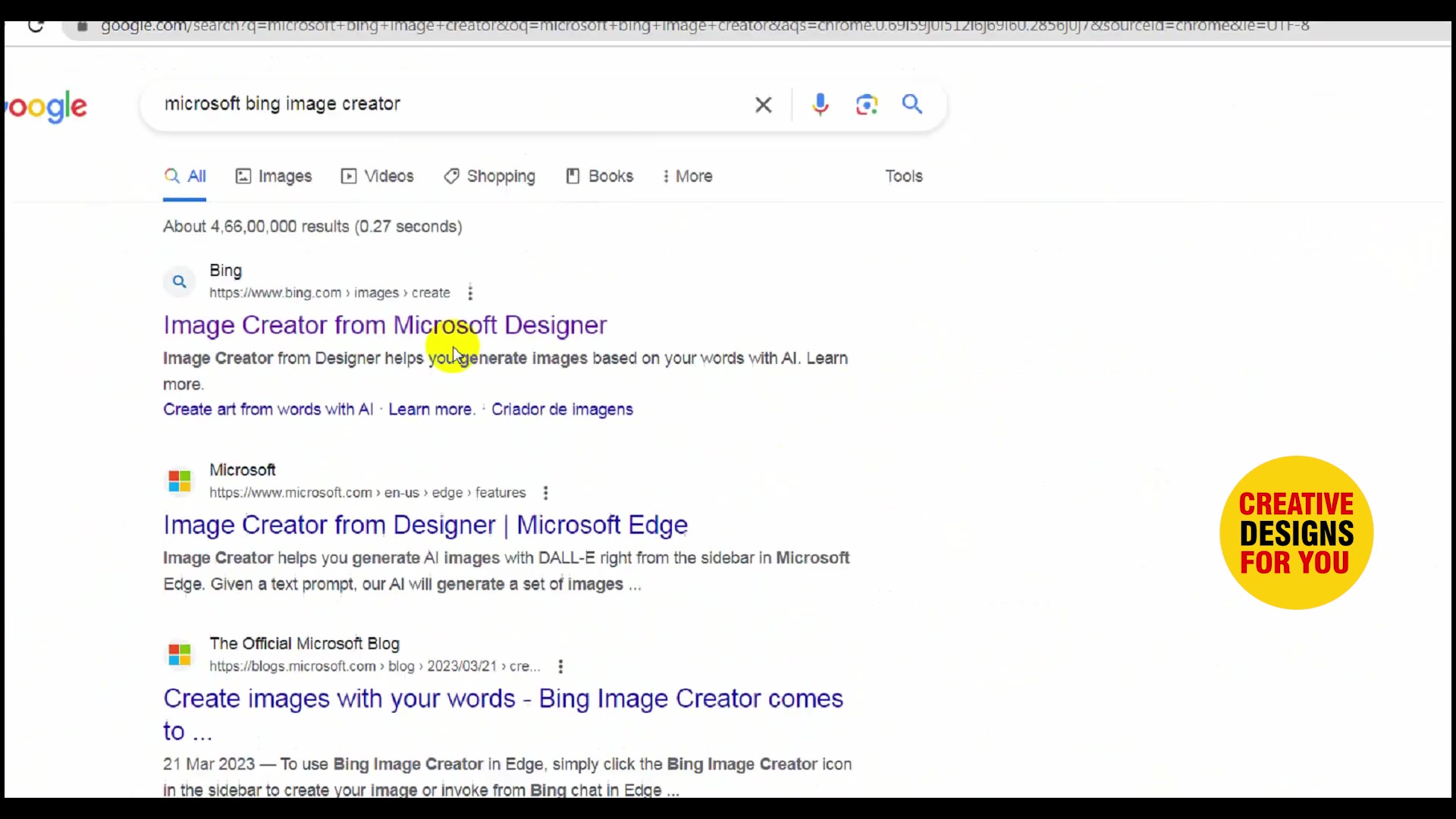Click the Create art from words with AI link
This screenshot has height=819, width=1456.
click(268, 409)
